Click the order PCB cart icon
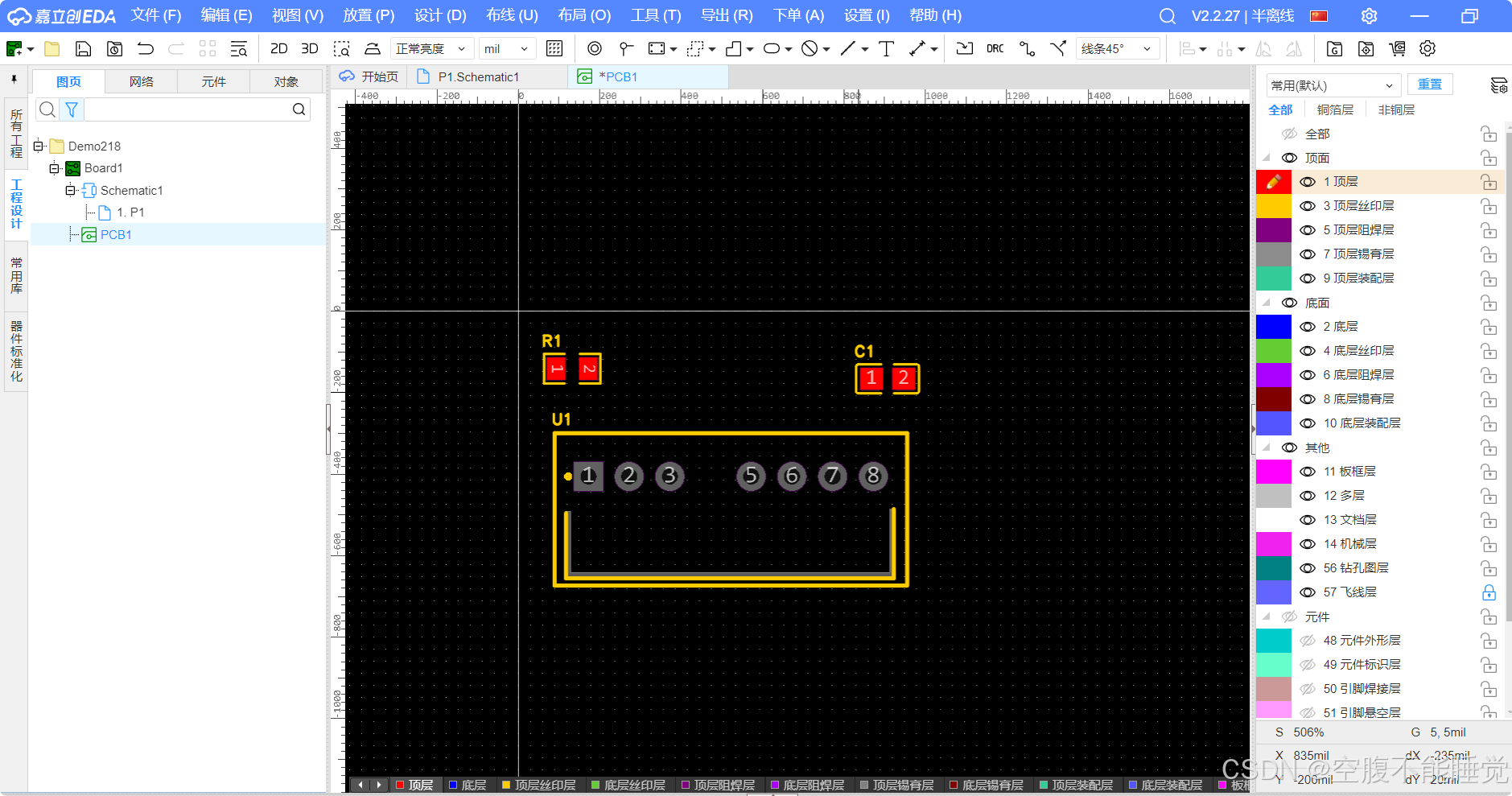Viewport: 1512px width, 796px height. pos(1397,49)
